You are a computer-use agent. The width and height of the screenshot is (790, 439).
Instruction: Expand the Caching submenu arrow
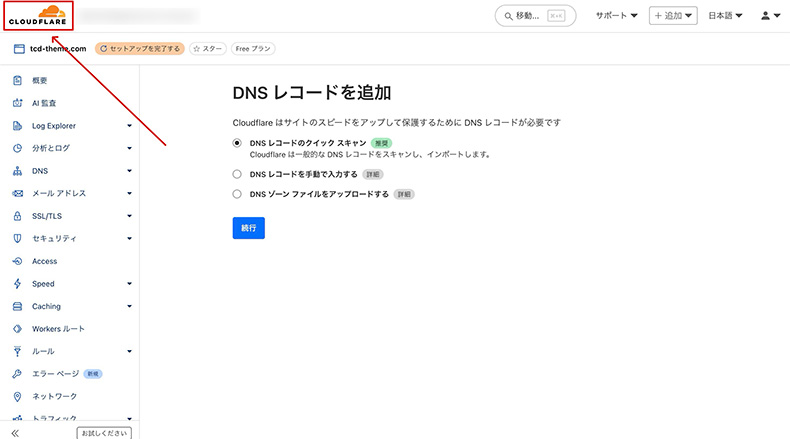point(129,306)
